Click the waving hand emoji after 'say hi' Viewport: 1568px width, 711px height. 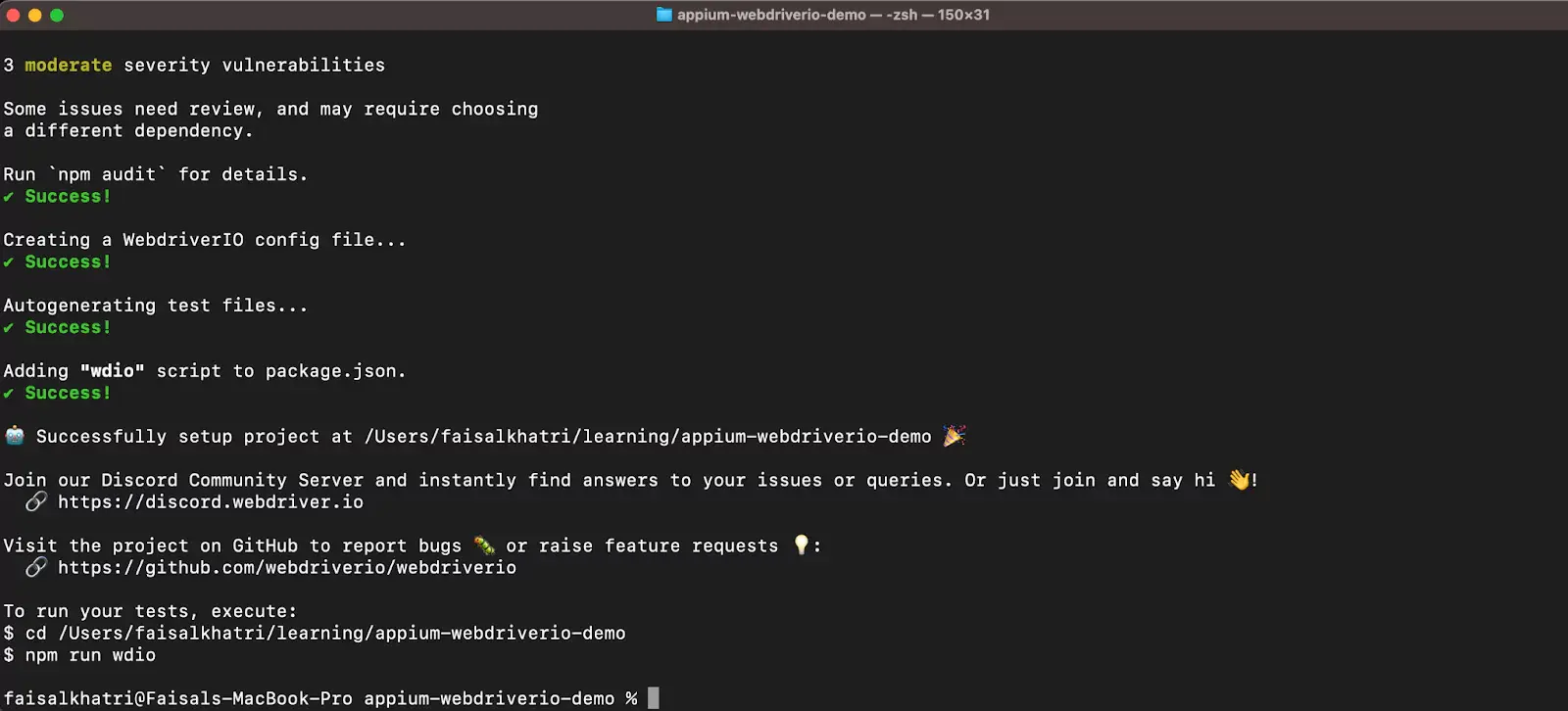tap(1239, 480)
